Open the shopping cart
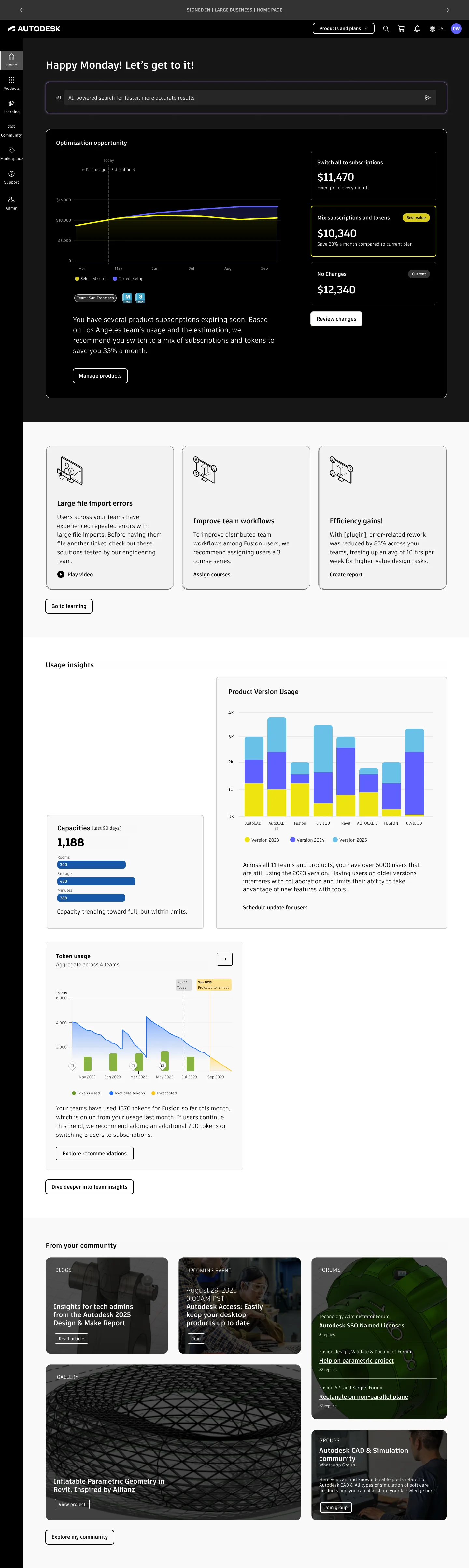This screenshot has width=469, height=1568. pyautogui.click(x=401, y=29)
